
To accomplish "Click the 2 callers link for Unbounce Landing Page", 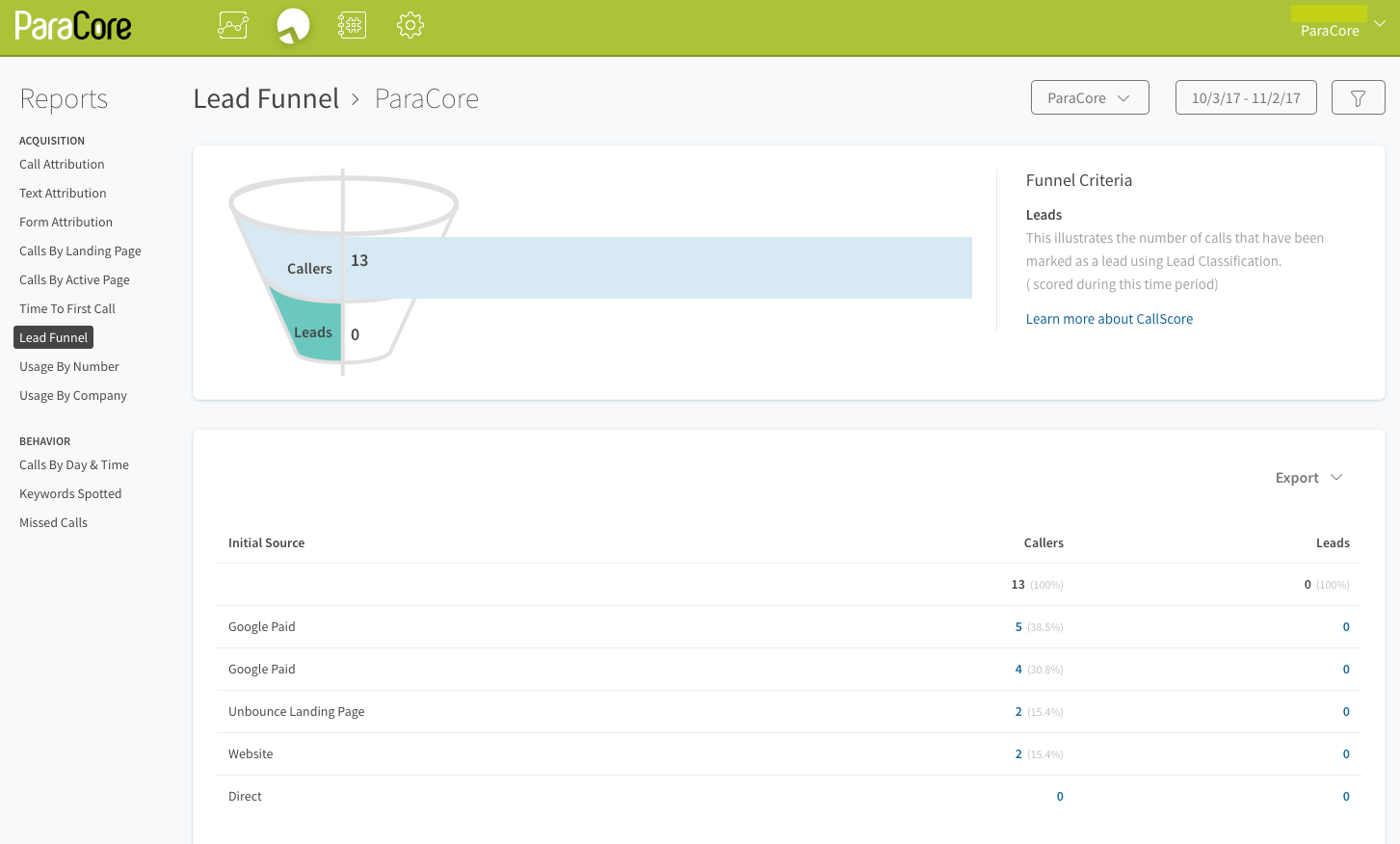I will tap(1018, 711).
